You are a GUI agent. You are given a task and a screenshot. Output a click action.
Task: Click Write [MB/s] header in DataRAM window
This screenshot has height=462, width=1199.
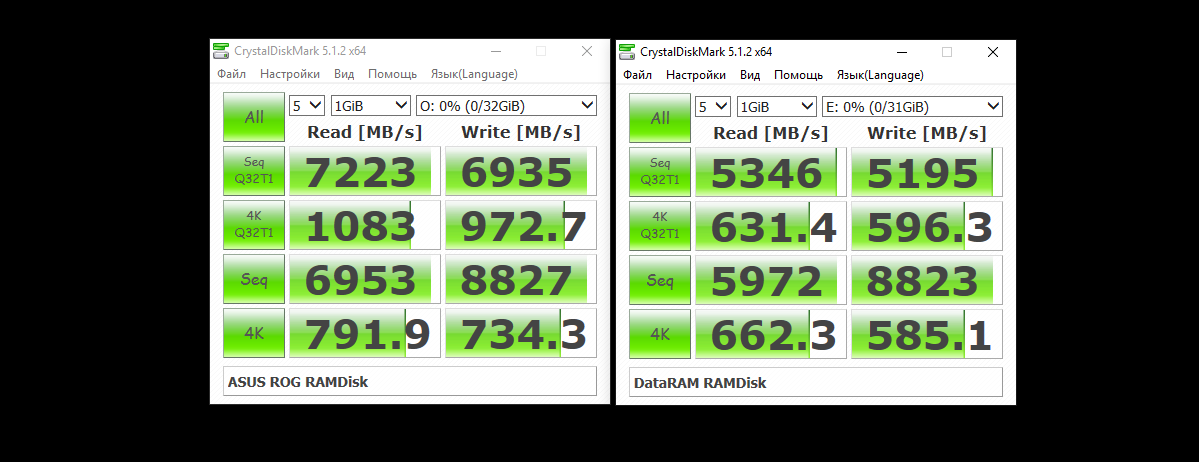927,132
